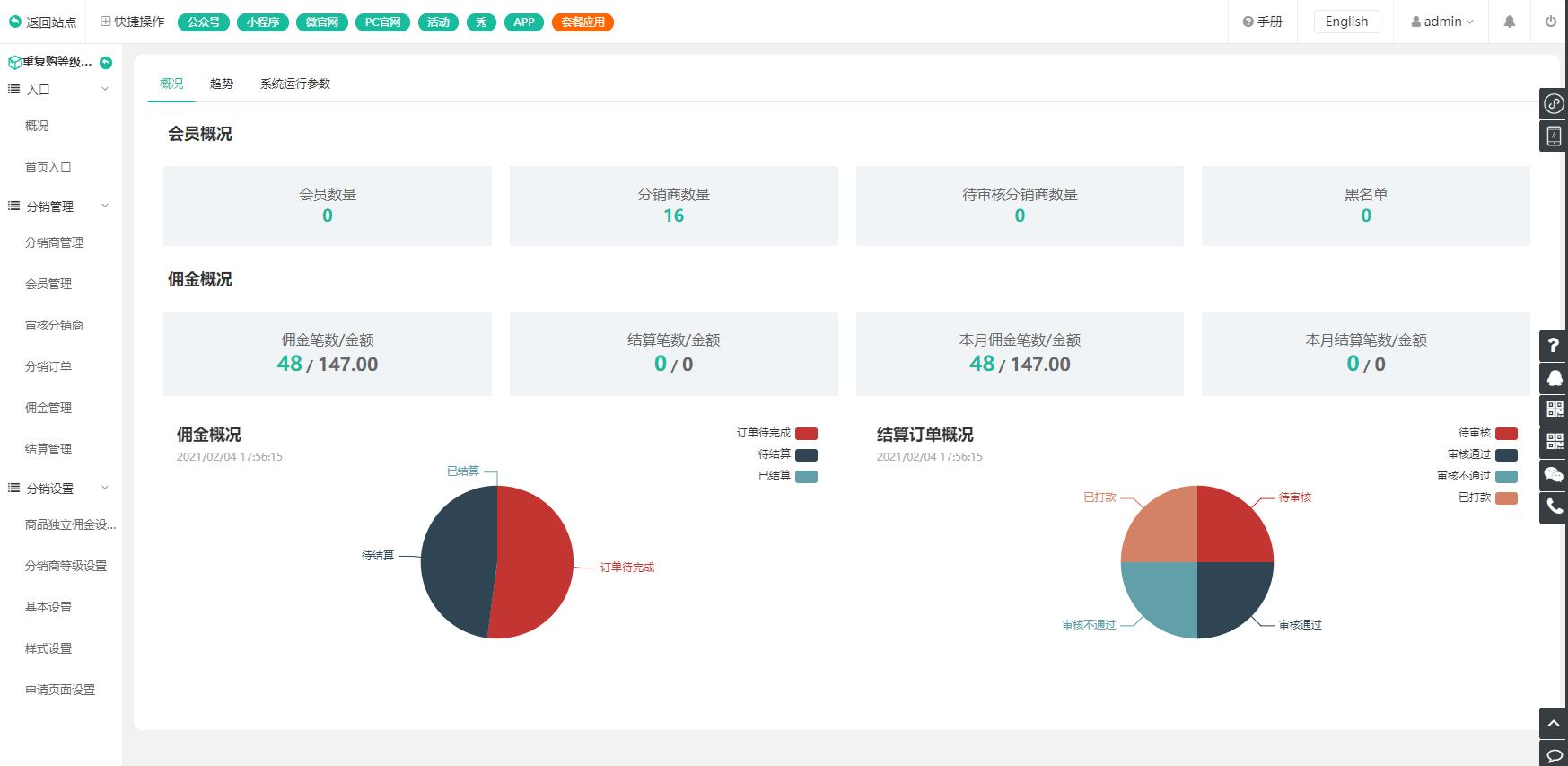Click the 分销商数量 card showing 16
The height and width of the screenshot is (766, 1568).
(673, 206)
